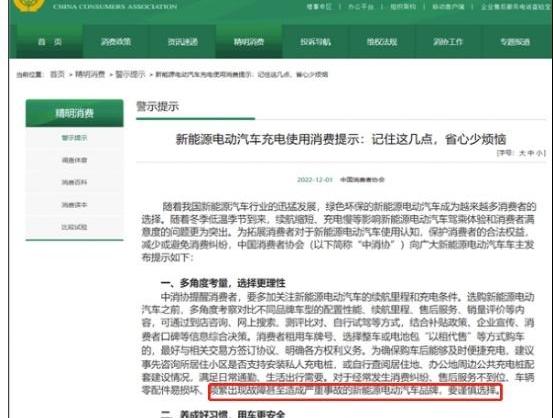The image size is (553, 418).
Task: Set font size to 大 (large)
Action: point(522,153)
